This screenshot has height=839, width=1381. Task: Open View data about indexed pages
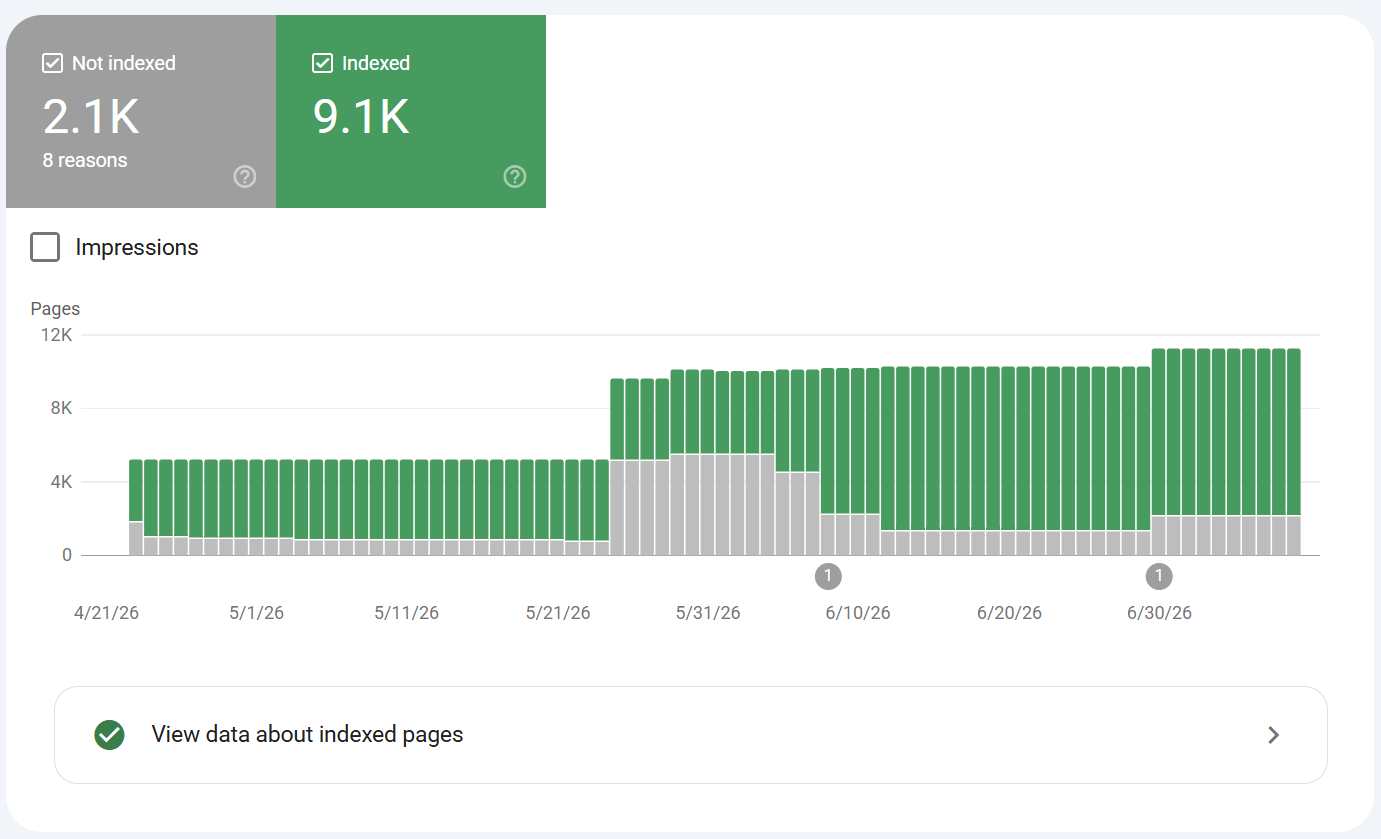tap(691, 735)
